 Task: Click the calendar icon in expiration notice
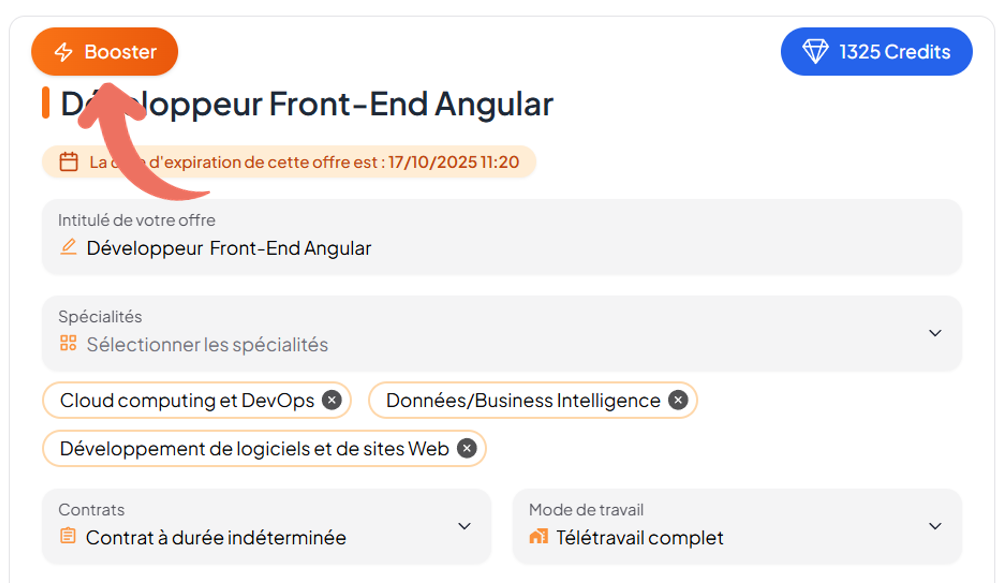69,162
